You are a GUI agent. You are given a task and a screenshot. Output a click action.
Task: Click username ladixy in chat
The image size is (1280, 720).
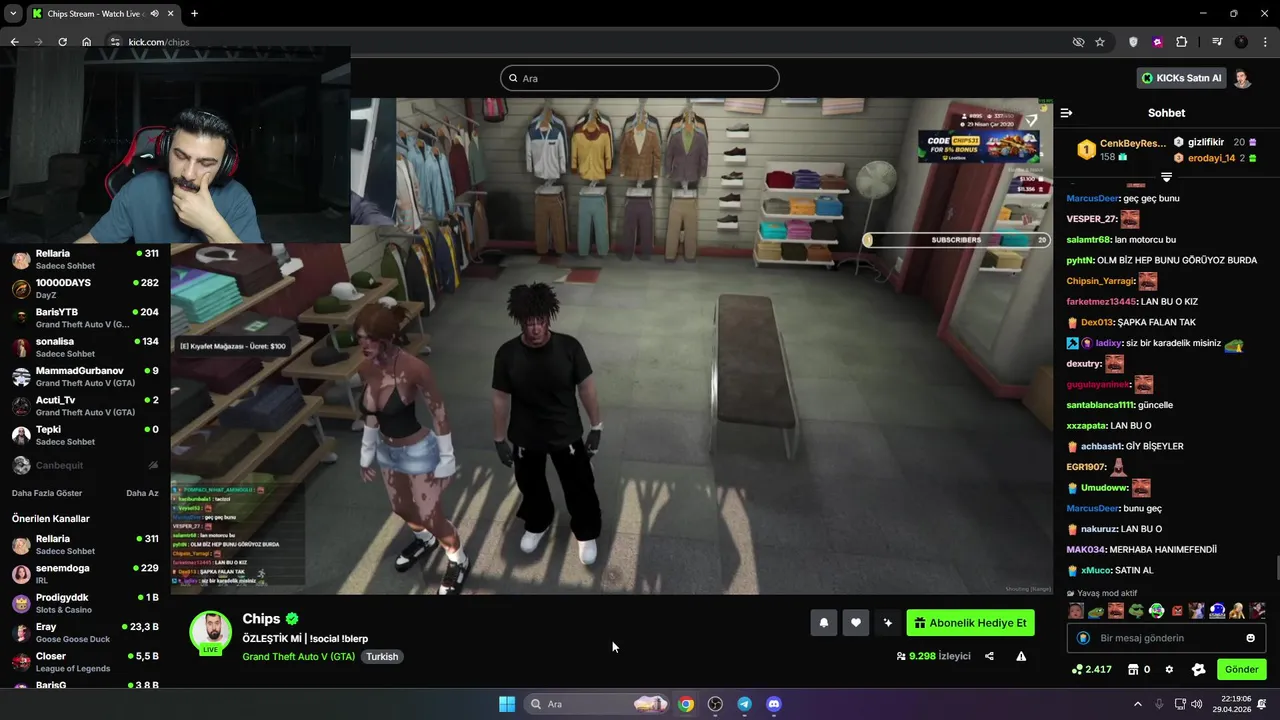coord(1108,343)
